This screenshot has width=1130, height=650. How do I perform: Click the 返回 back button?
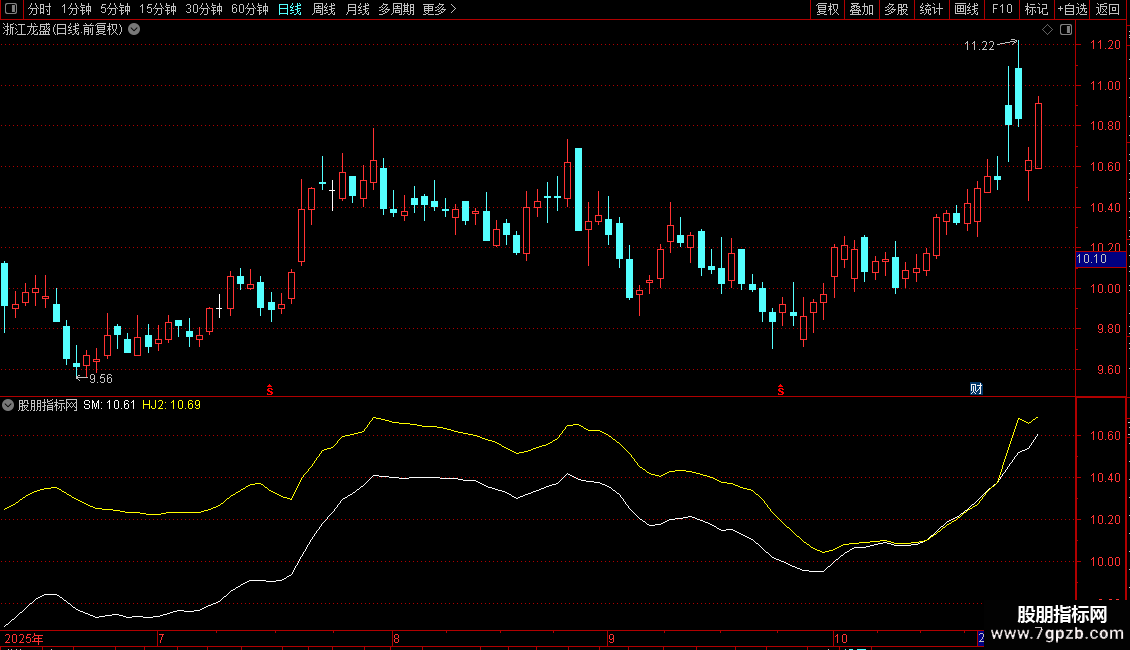(x=1108, y=9)
